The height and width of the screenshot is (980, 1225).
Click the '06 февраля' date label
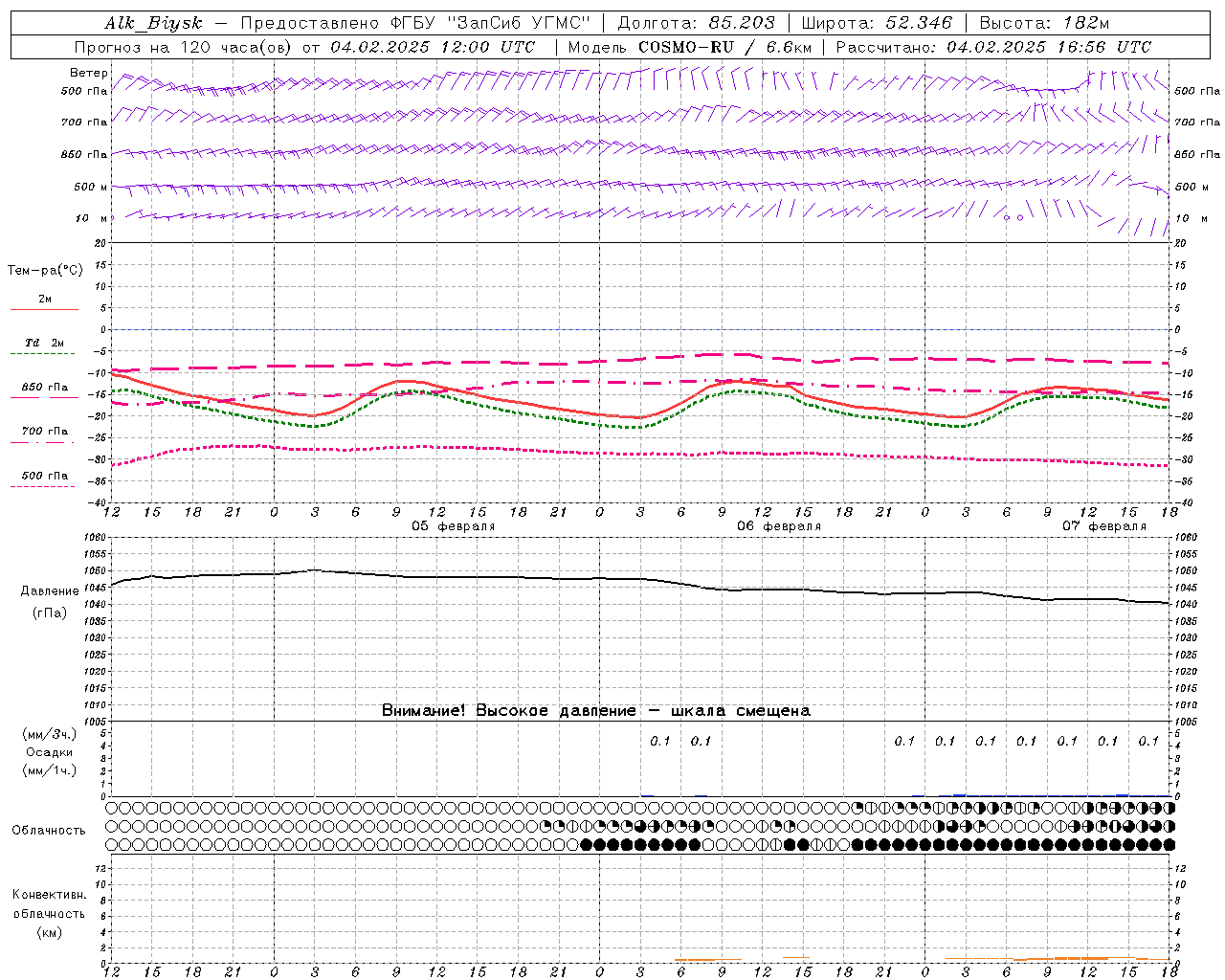tap(778, 526)
